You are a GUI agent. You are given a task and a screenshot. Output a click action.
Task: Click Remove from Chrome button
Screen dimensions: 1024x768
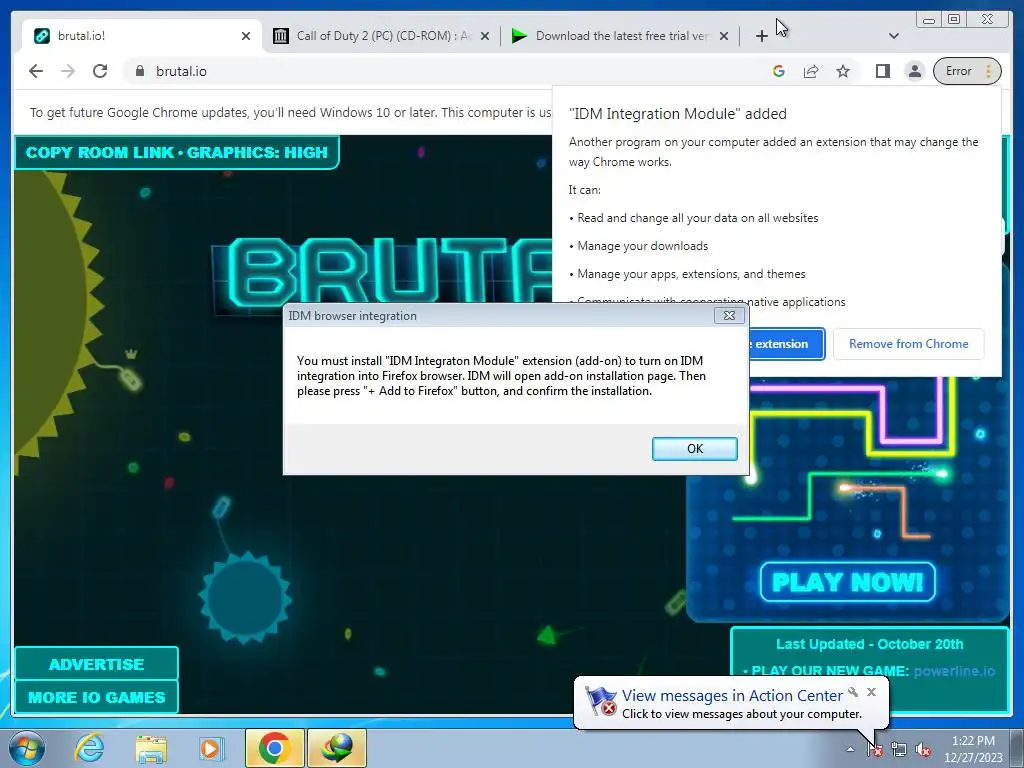(908, 344)
